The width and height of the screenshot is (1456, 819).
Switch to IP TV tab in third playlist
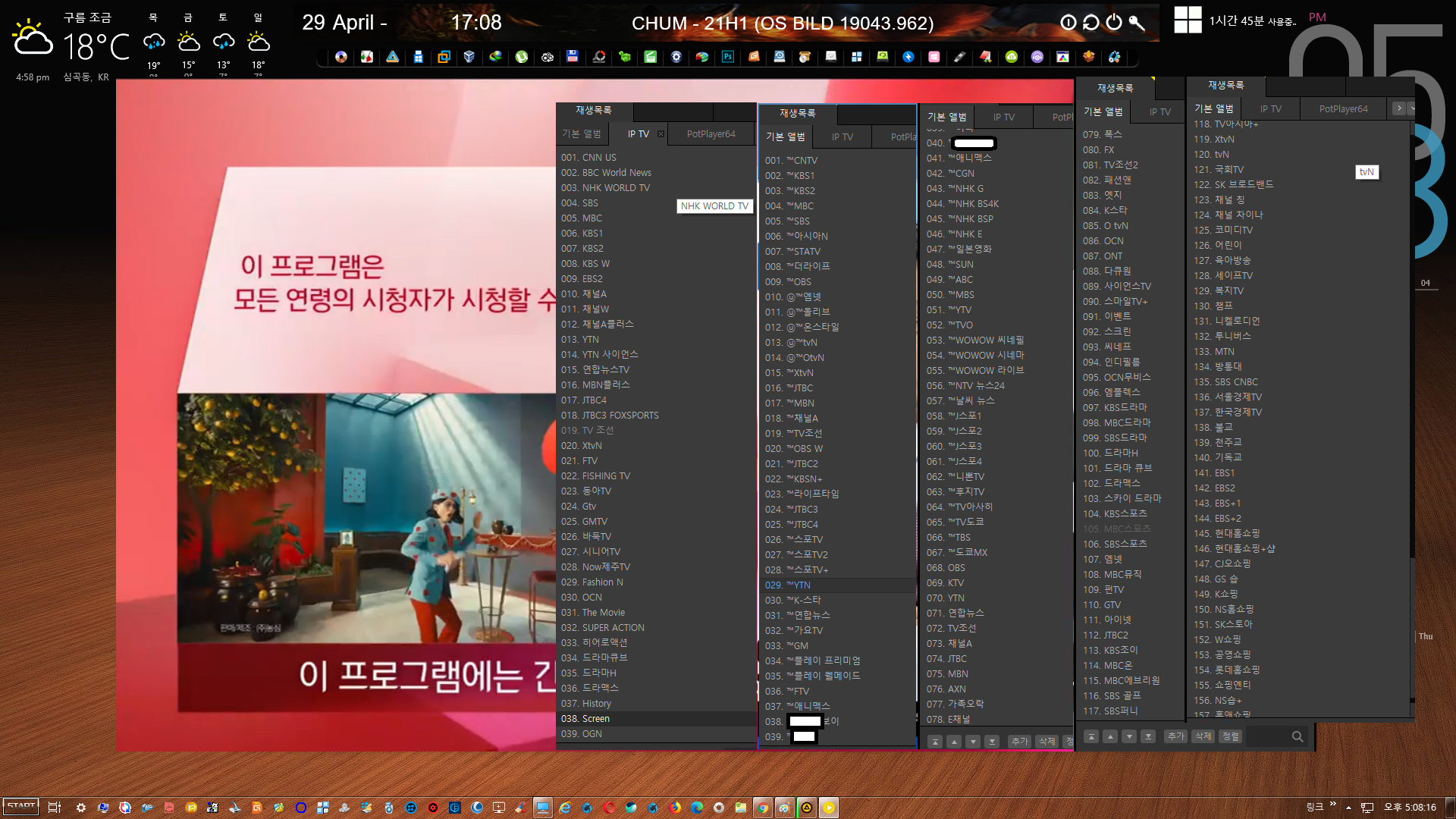[1004, 118]
